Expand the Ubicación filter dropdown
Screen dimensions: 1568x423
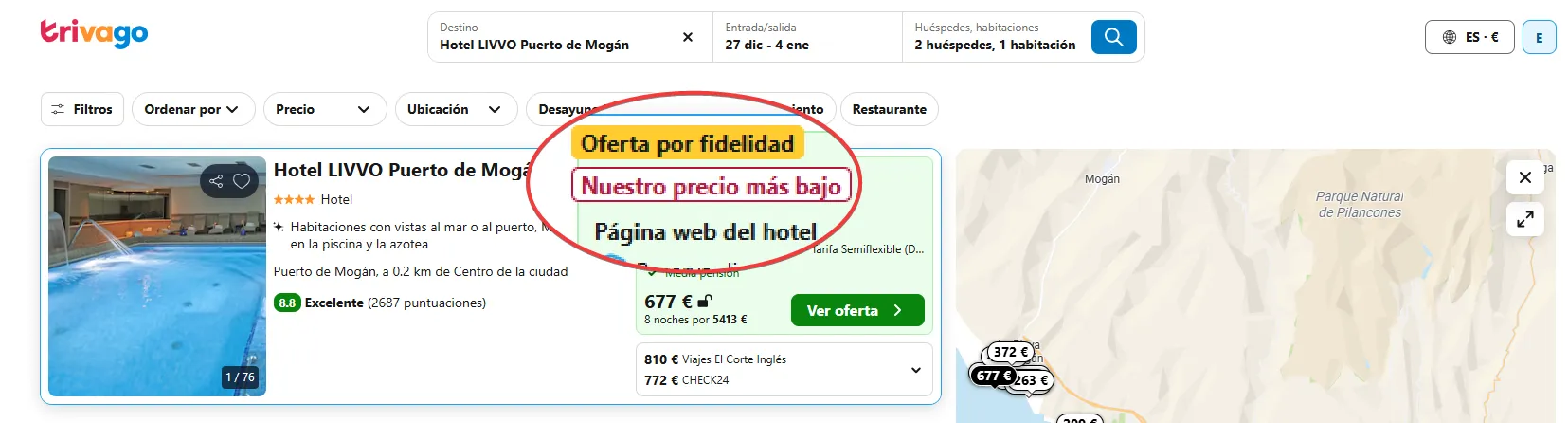click(x=456, y=109)
